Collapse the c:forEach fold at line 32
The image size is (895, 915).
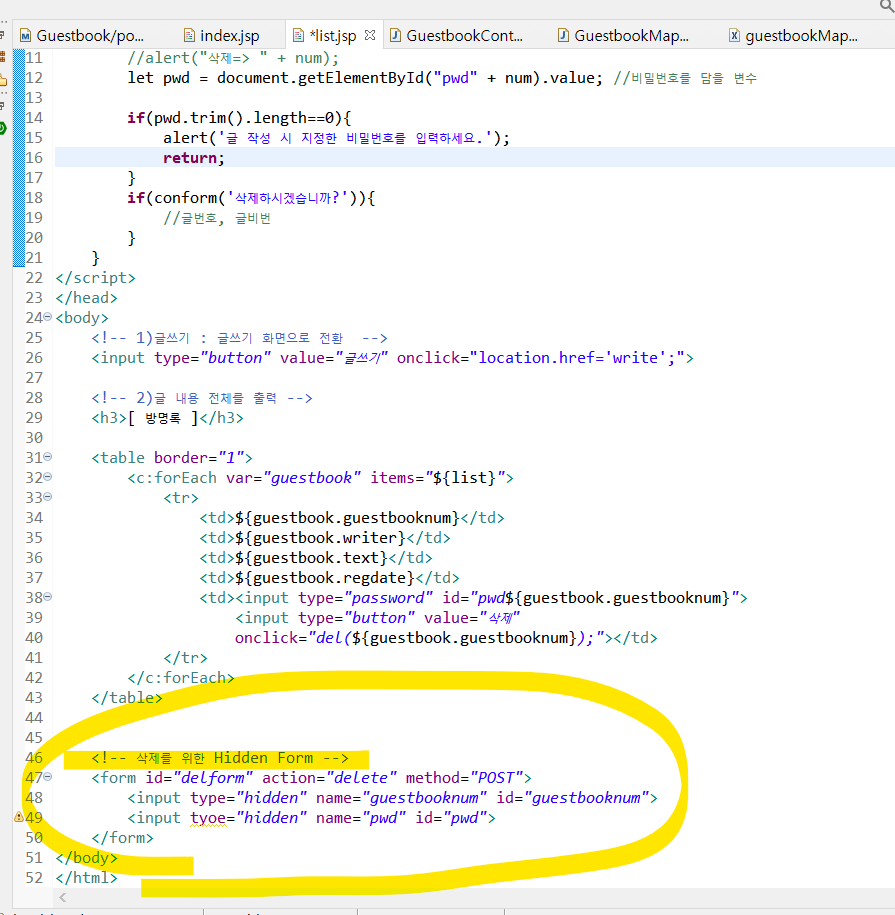point(48,477)
